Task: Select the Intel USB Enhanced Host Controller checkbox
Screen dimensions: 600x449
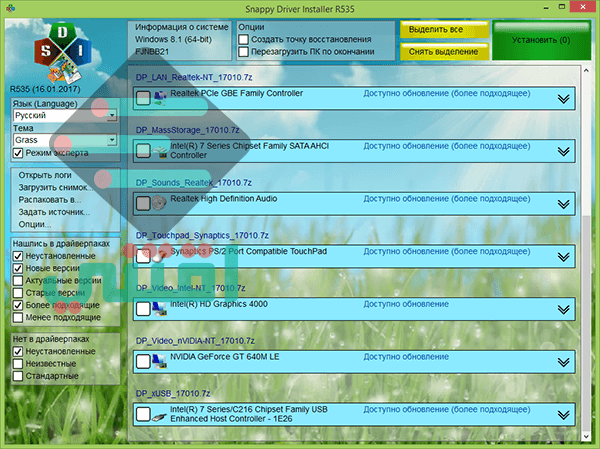Action: [143, 414]
